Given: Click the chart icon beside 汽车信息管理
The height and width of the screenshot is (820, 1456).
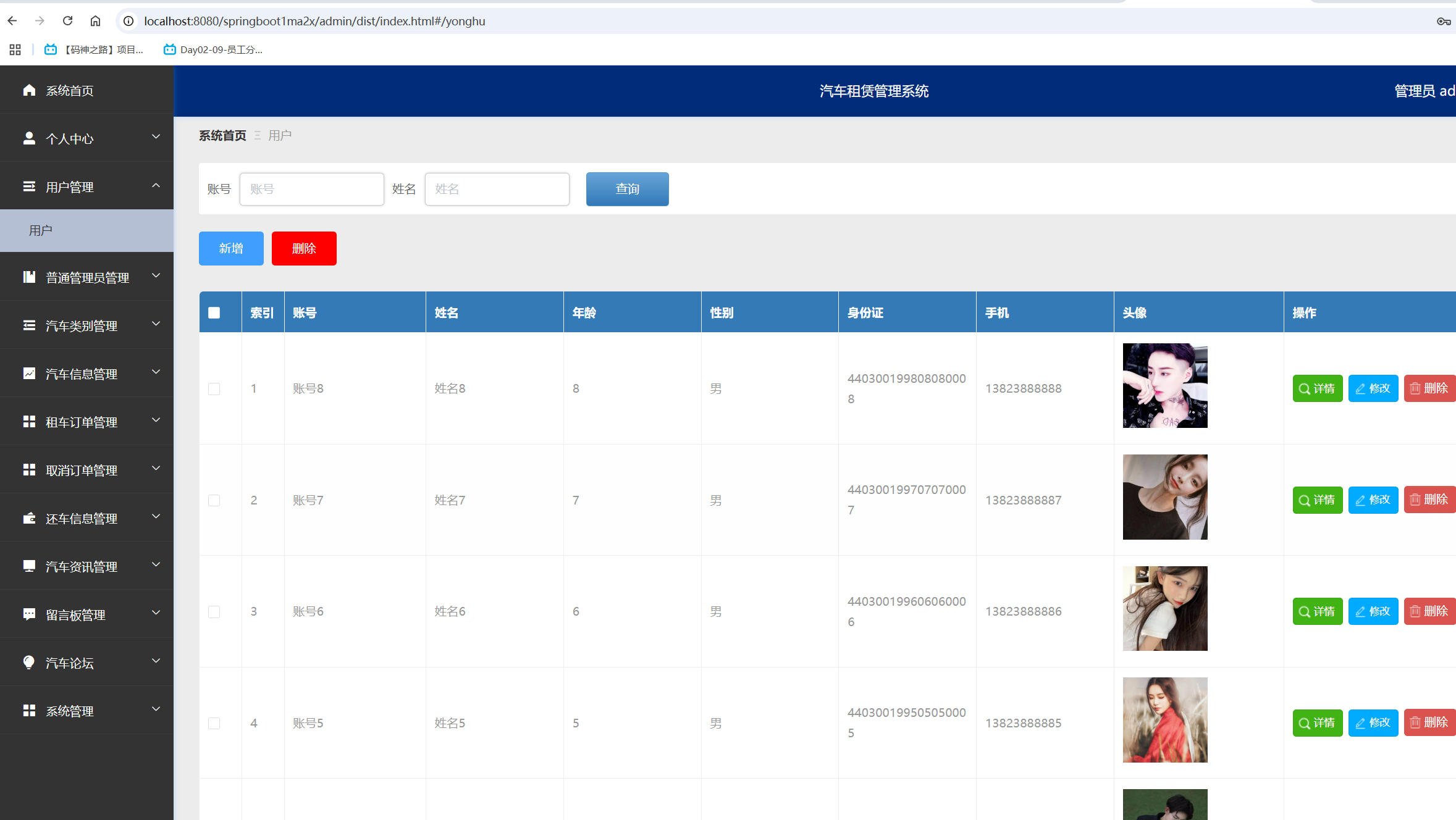Looking at the screenshot, I should (29, 374).
